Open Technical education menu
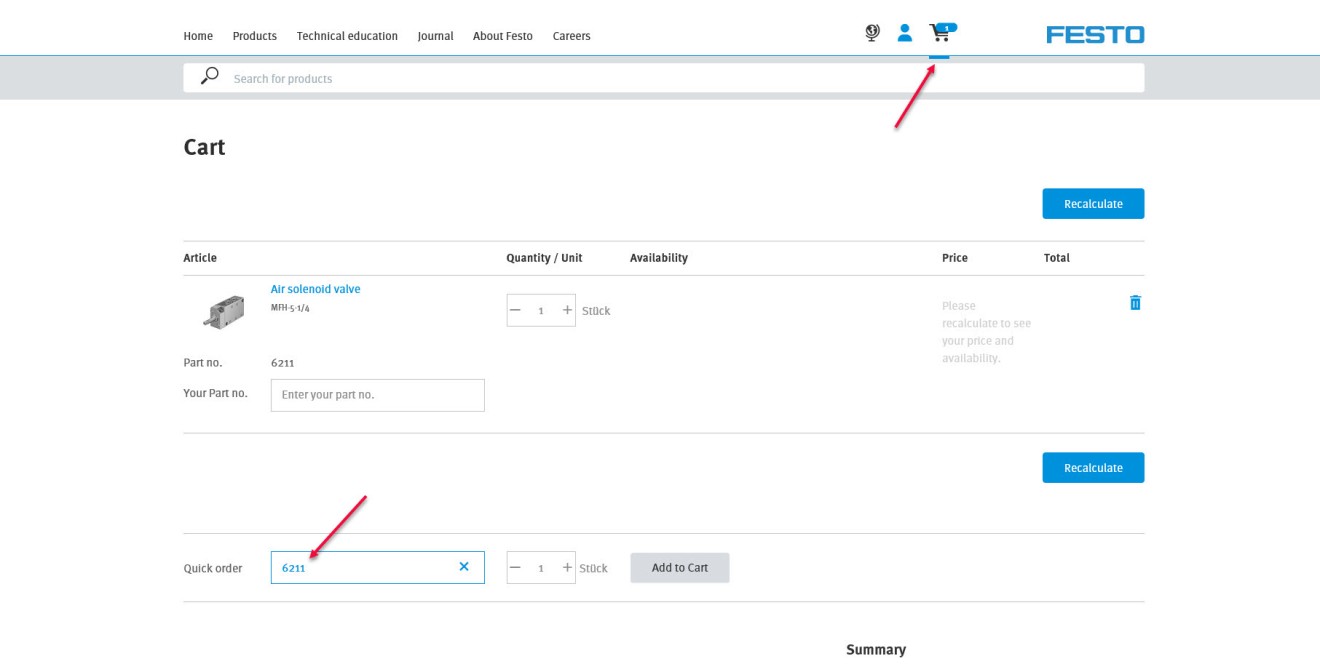This screenshot has width=1320, height=664. [x=347, y=36]
